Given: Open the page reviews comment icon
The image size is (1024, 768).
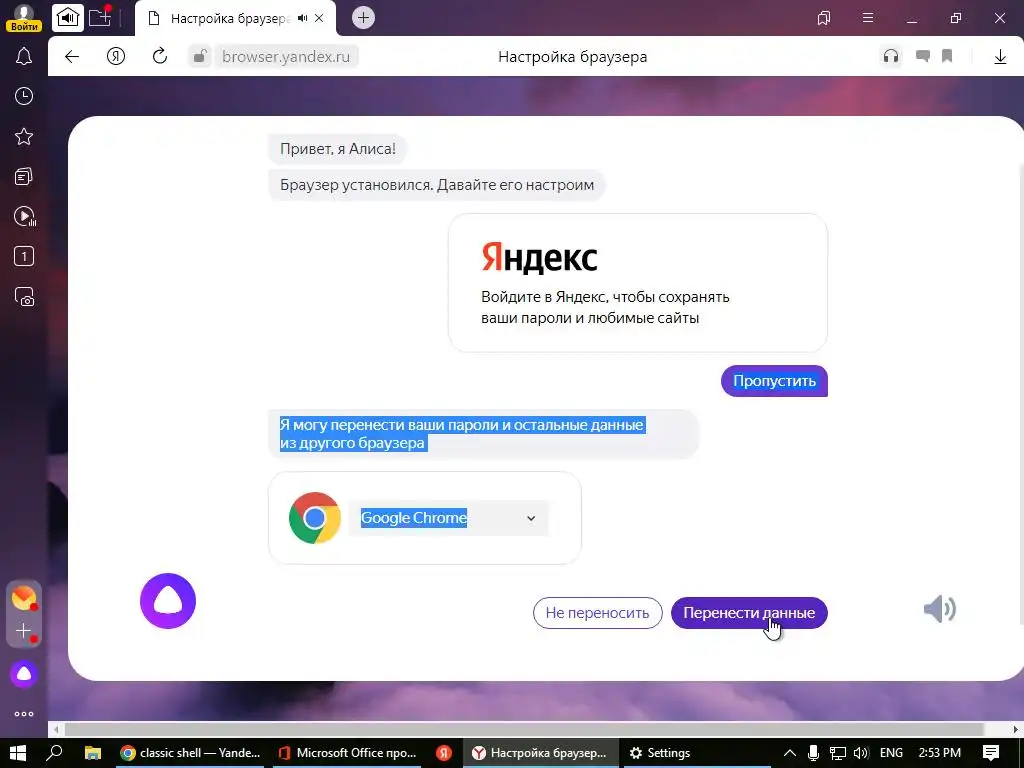Looking at the screenshot, I should coord(923,57).
